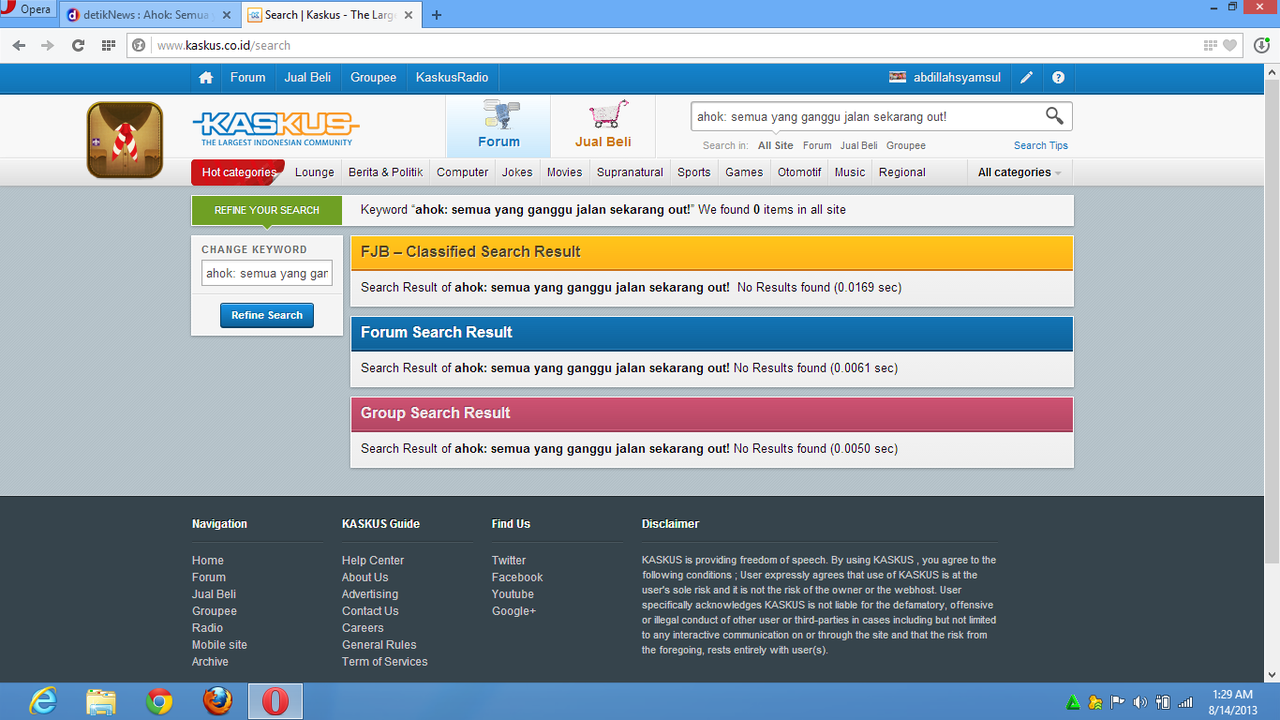Open the Speed Dial grid icon
Screen dimensions: 1280x720
tap(108, 45)
